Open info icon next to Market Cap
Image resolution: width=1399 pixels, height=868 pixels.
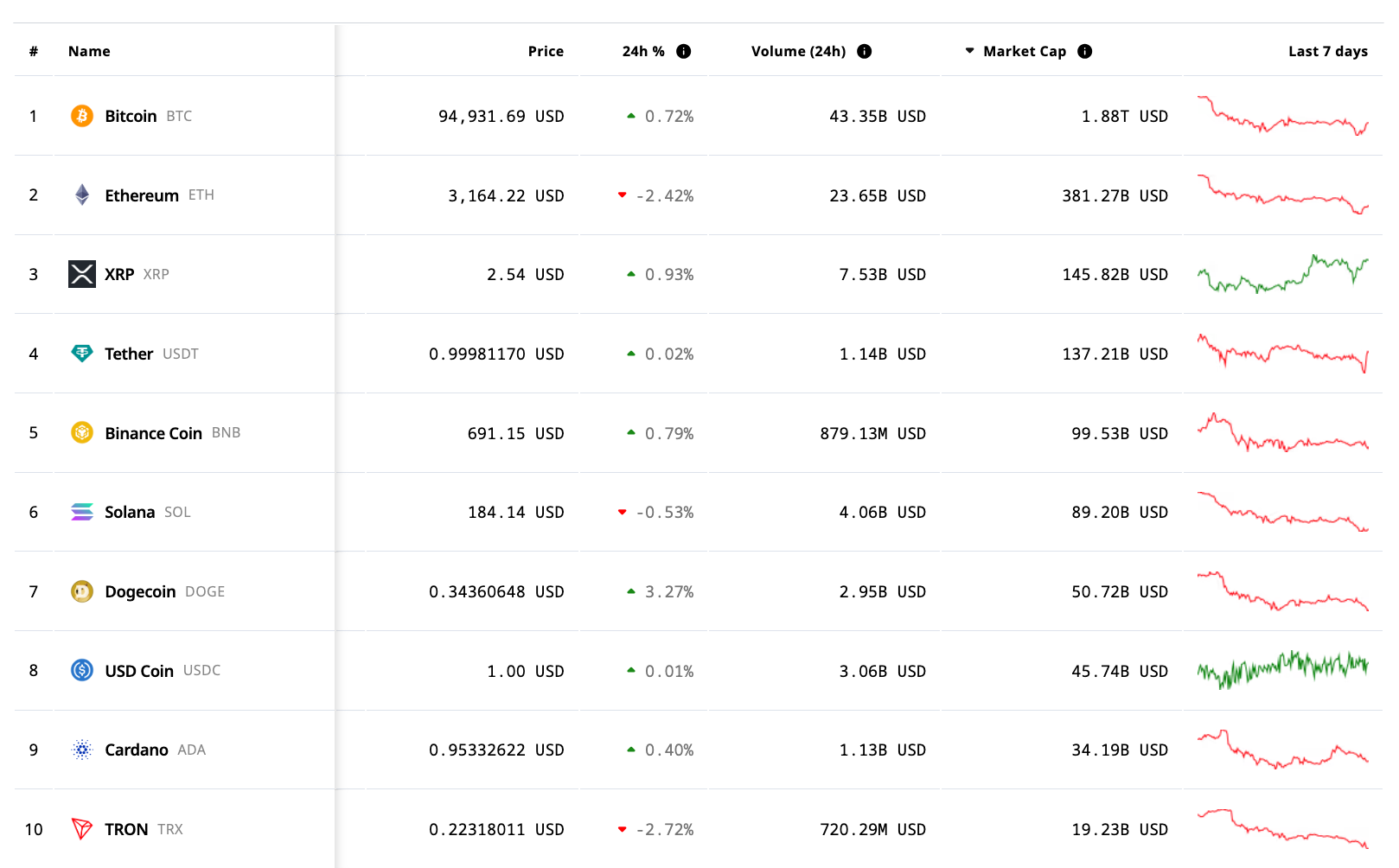click(x=1085, y=51)
